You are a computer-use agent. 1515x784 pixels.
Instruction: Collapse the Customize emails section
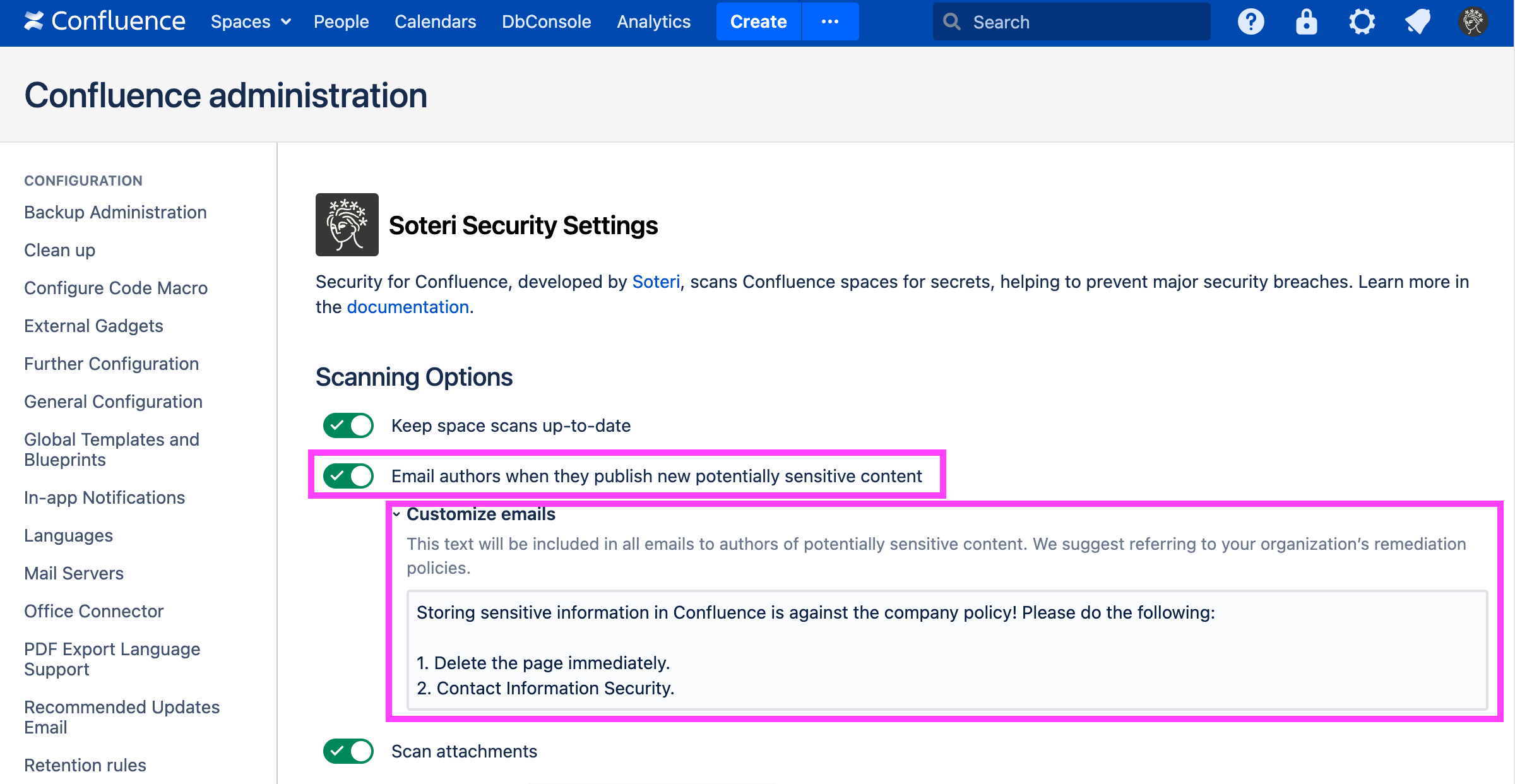tap(396, 514)
